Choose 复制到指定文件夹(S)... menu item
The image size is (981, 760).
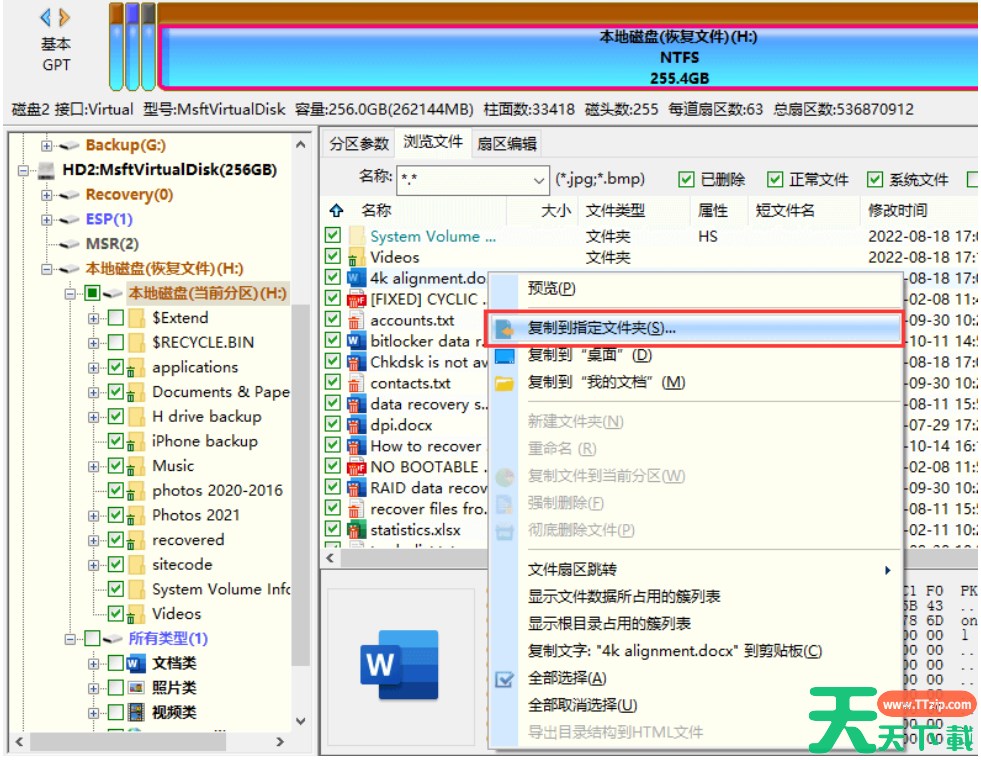(x=696, y=328)
